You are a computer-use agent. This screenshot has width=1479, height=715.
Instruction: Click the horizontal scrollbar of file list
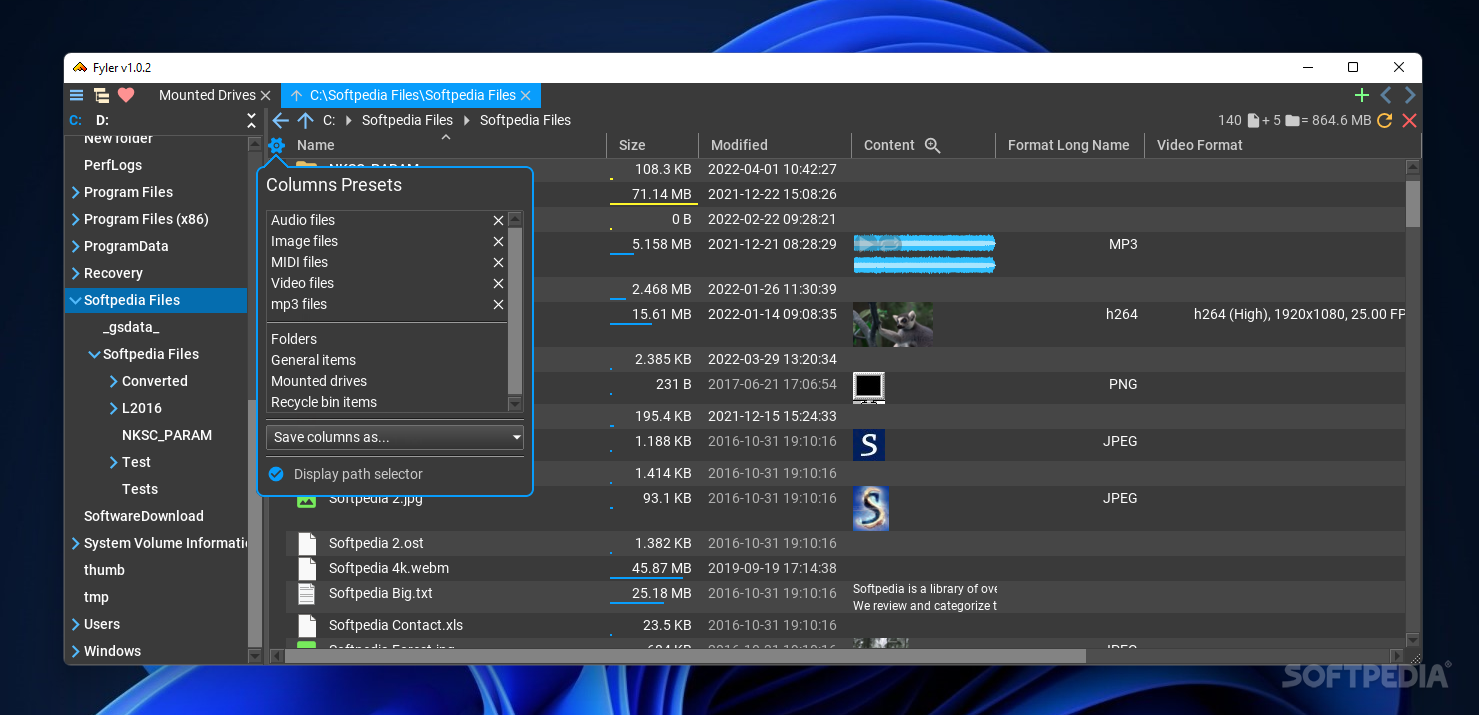(x=685, y=656)
